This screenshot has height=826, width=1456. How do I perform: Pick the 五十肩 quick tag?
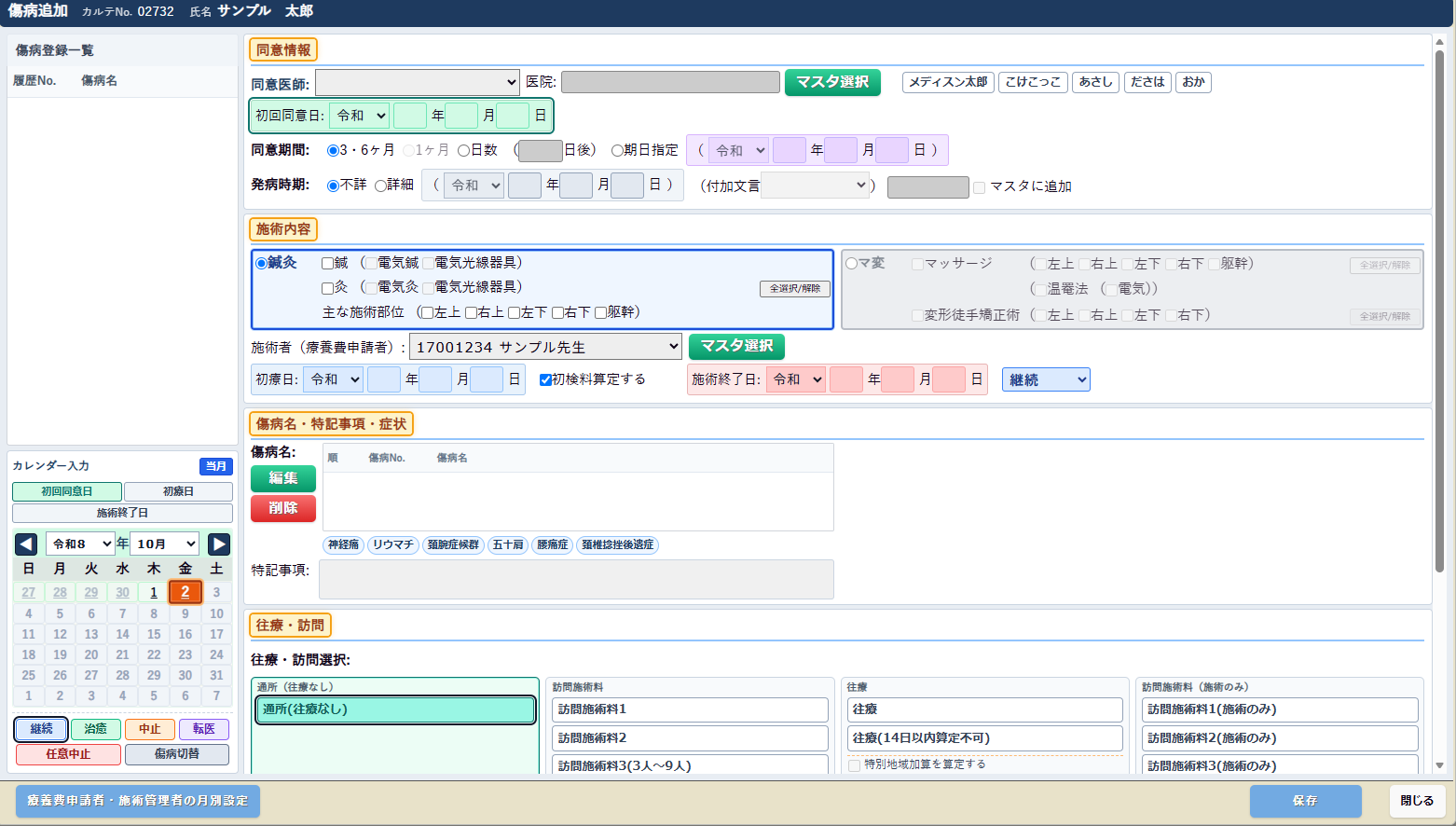508,544
